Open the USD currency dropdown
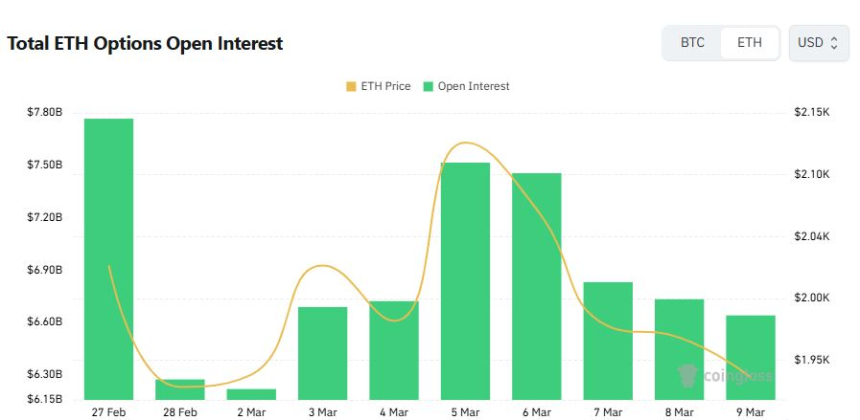 pyautogui.click(x=818, y=43)
